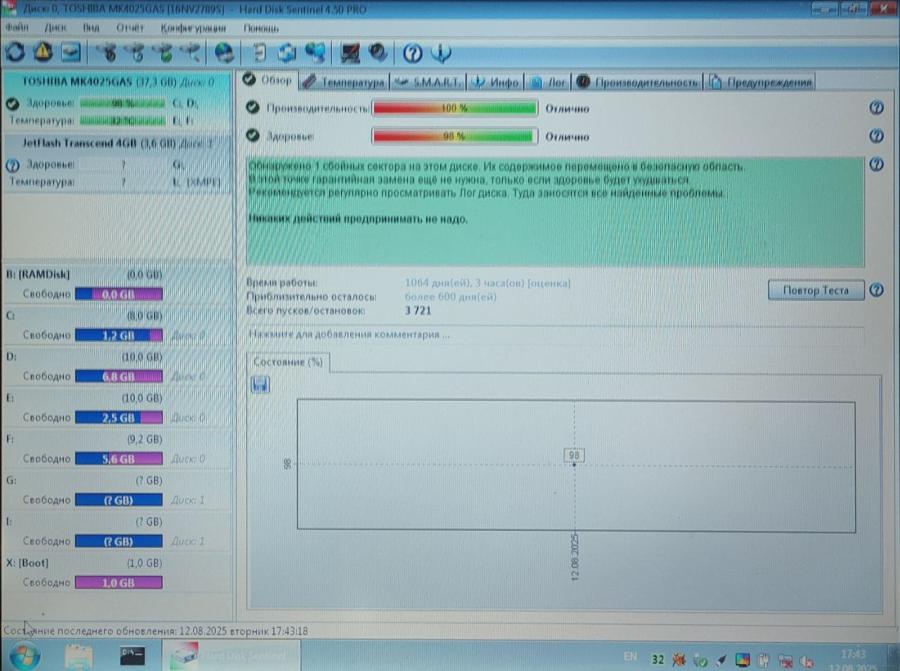Image resolution: width=900 pixels, height=671 pixels.
Task: Click the save floppy icon above graph
Action: pos(260,384)
